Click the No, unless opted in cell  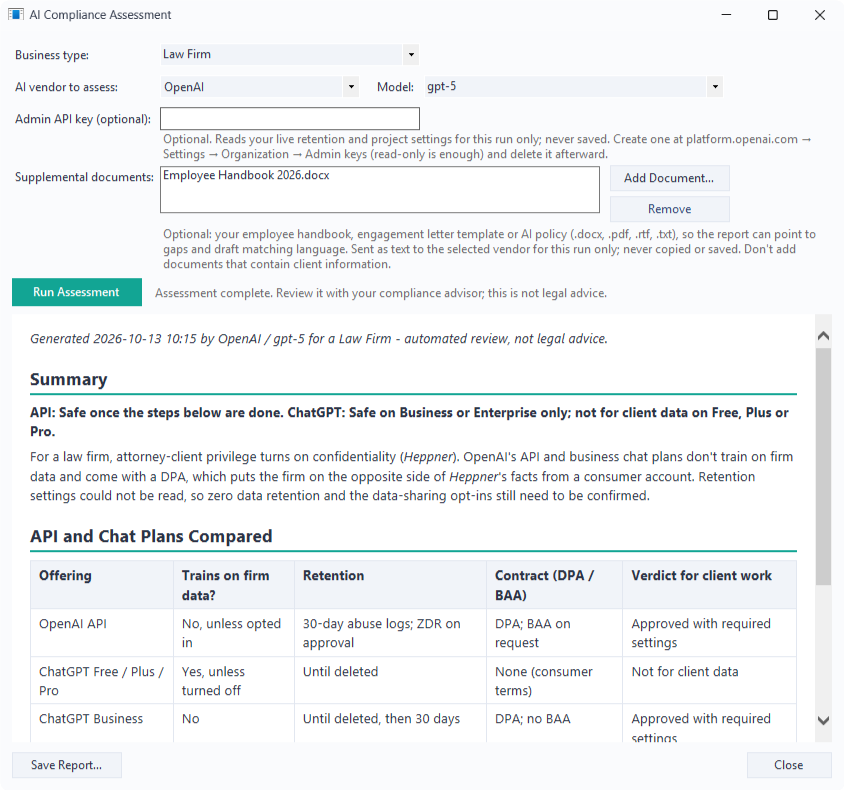coord(234,633)
